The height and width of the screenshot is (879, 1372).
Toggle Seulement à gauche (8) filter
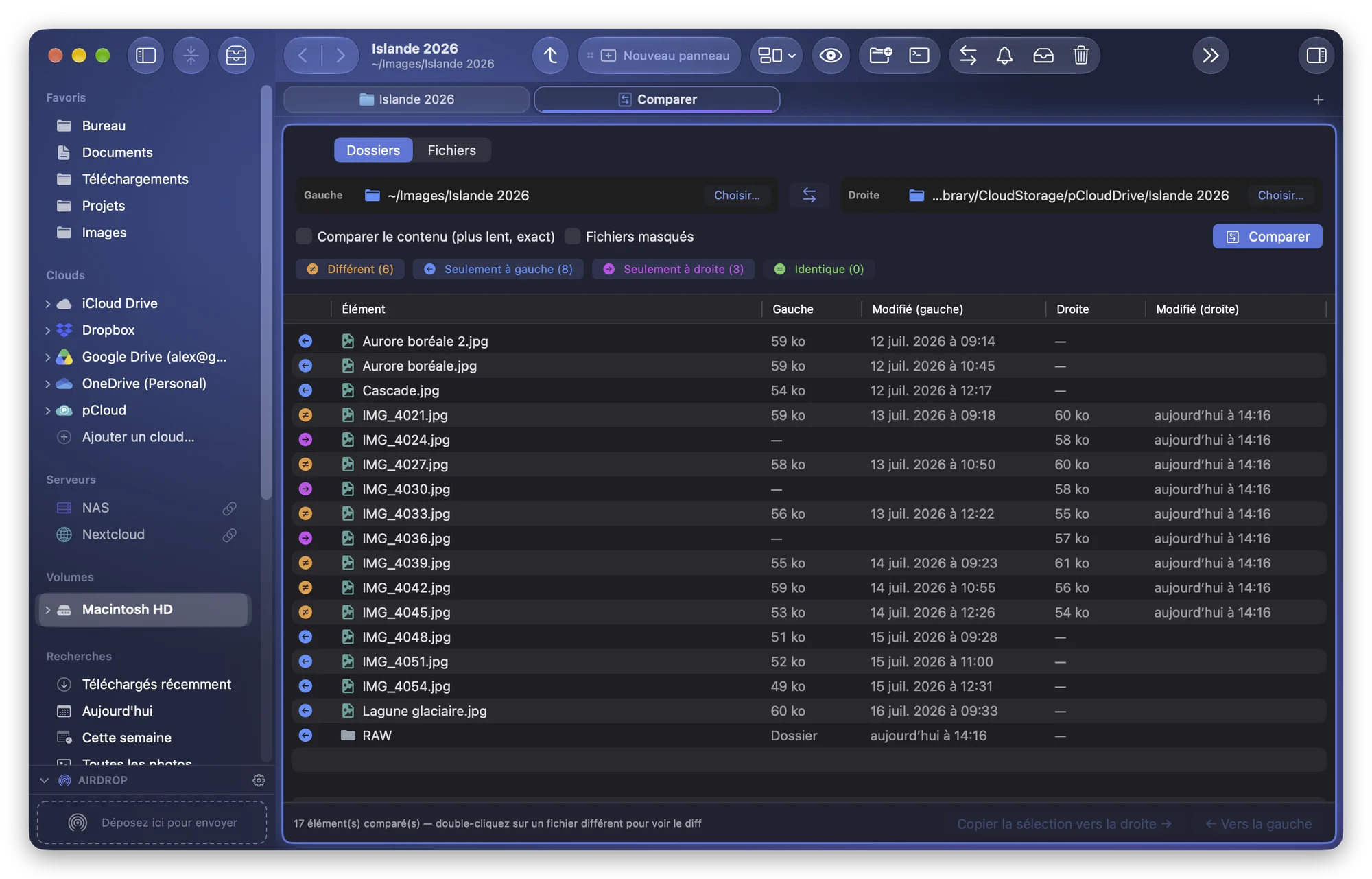[x=498, y=269]
